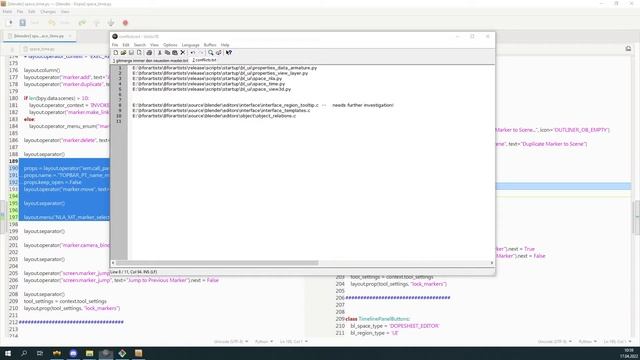Viewport: 640px width, 360px height.
Task: Click the red Stop icon in Meld toolbar
Action: click(125, 23)
